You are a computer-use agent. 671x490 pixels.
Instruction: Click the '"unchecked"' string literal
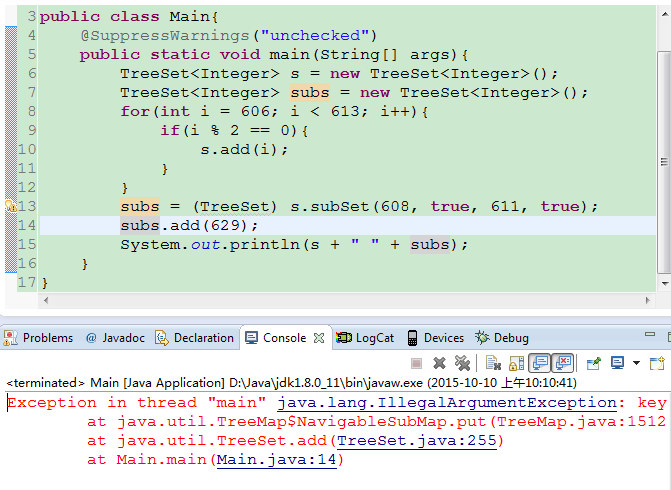pyautogui.click(x=315, y=35)
